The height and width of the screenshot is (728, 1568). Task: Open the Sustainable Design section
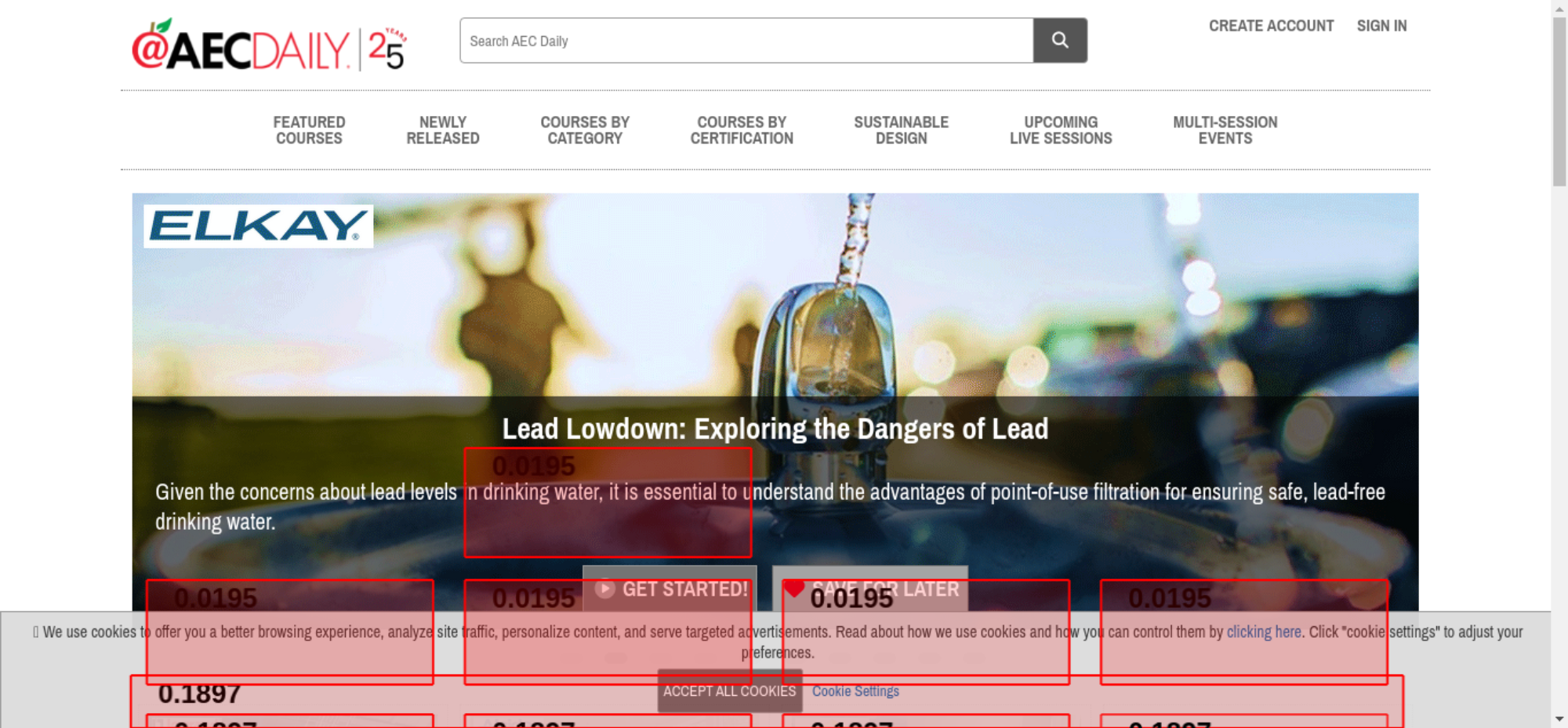(x=901, y=130)
